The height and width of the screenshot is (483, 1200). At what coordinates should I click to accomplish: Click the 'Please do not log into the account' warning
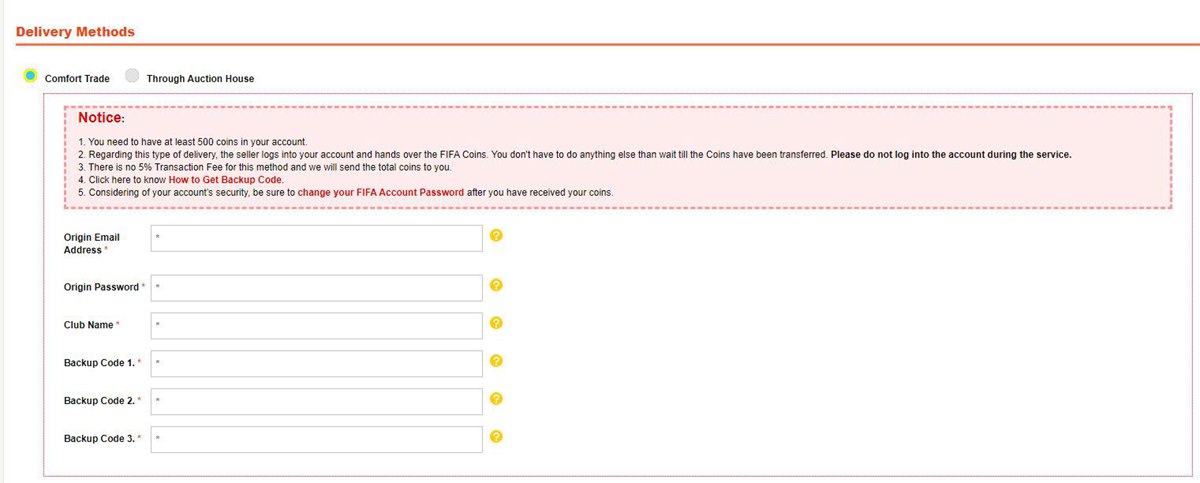pyautogui.click(x=951, y=155)
